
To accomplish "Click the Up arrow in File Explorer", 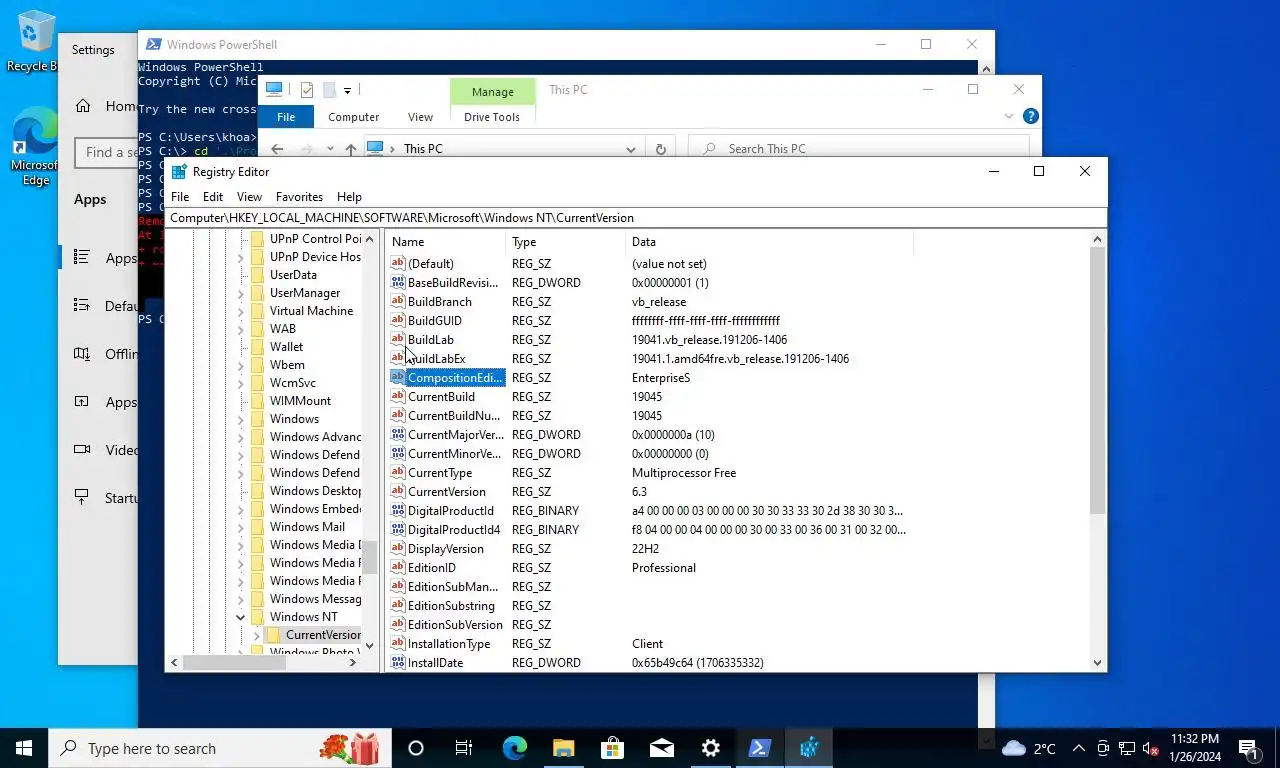I will point(350,149).
